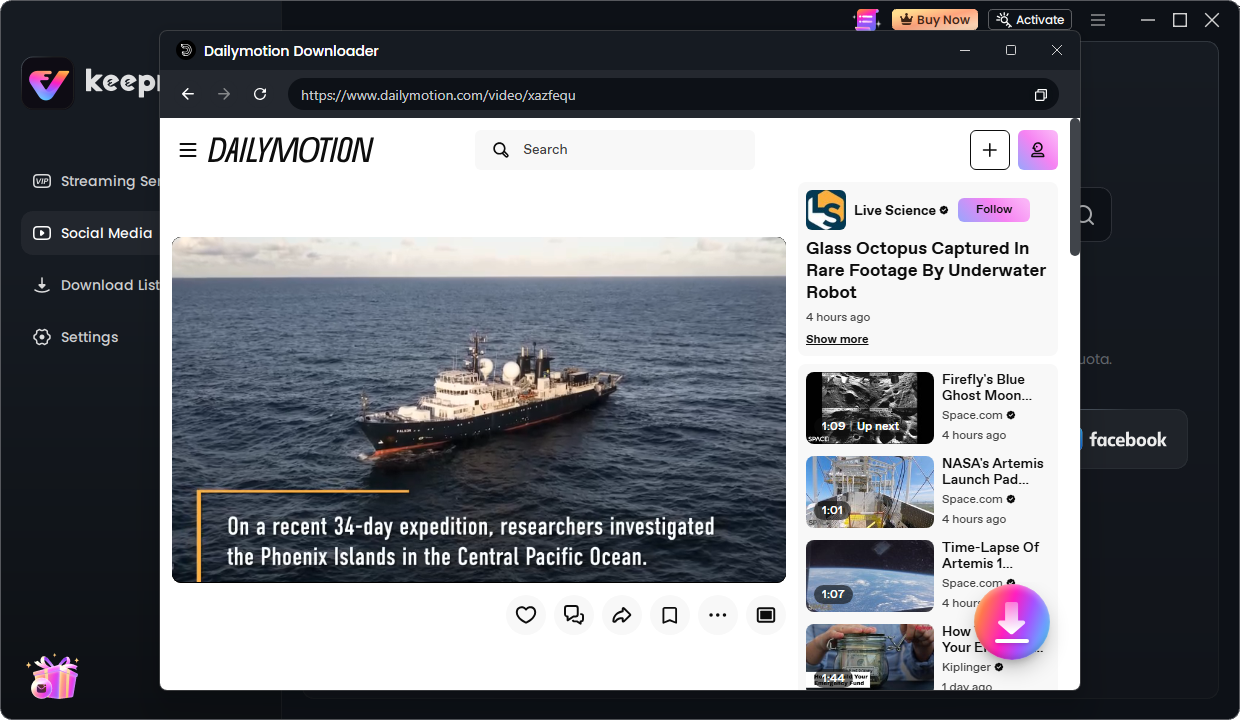
Task: Reload the Dailymotion page
Action: [260, 94]
